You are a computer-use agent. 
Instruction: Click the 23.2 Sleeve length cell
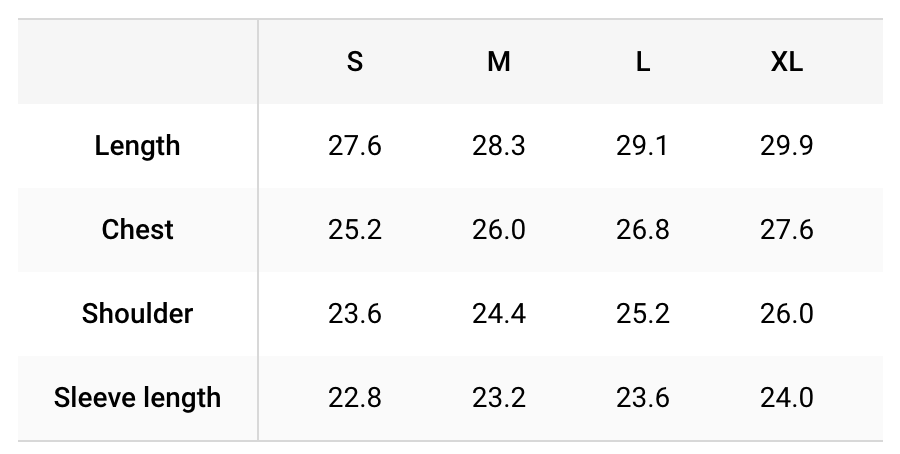498,398
